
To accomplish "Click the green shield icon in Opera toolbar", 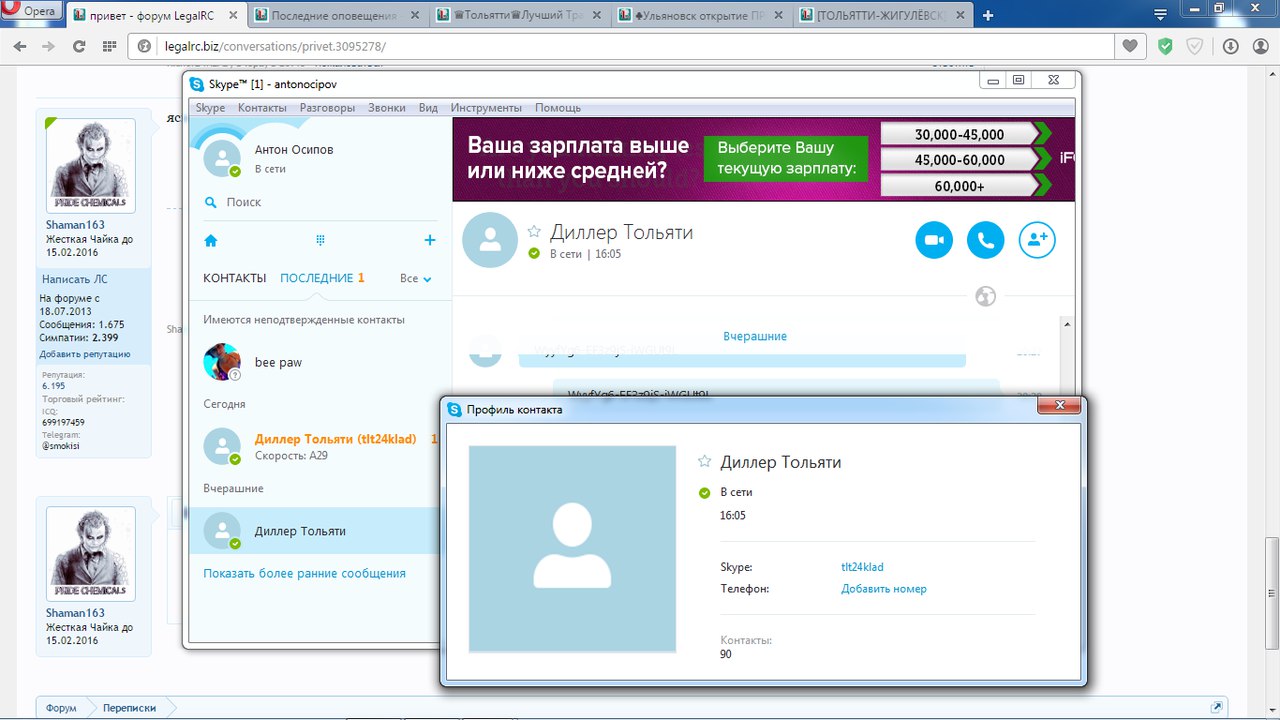I will point(1165,46).
